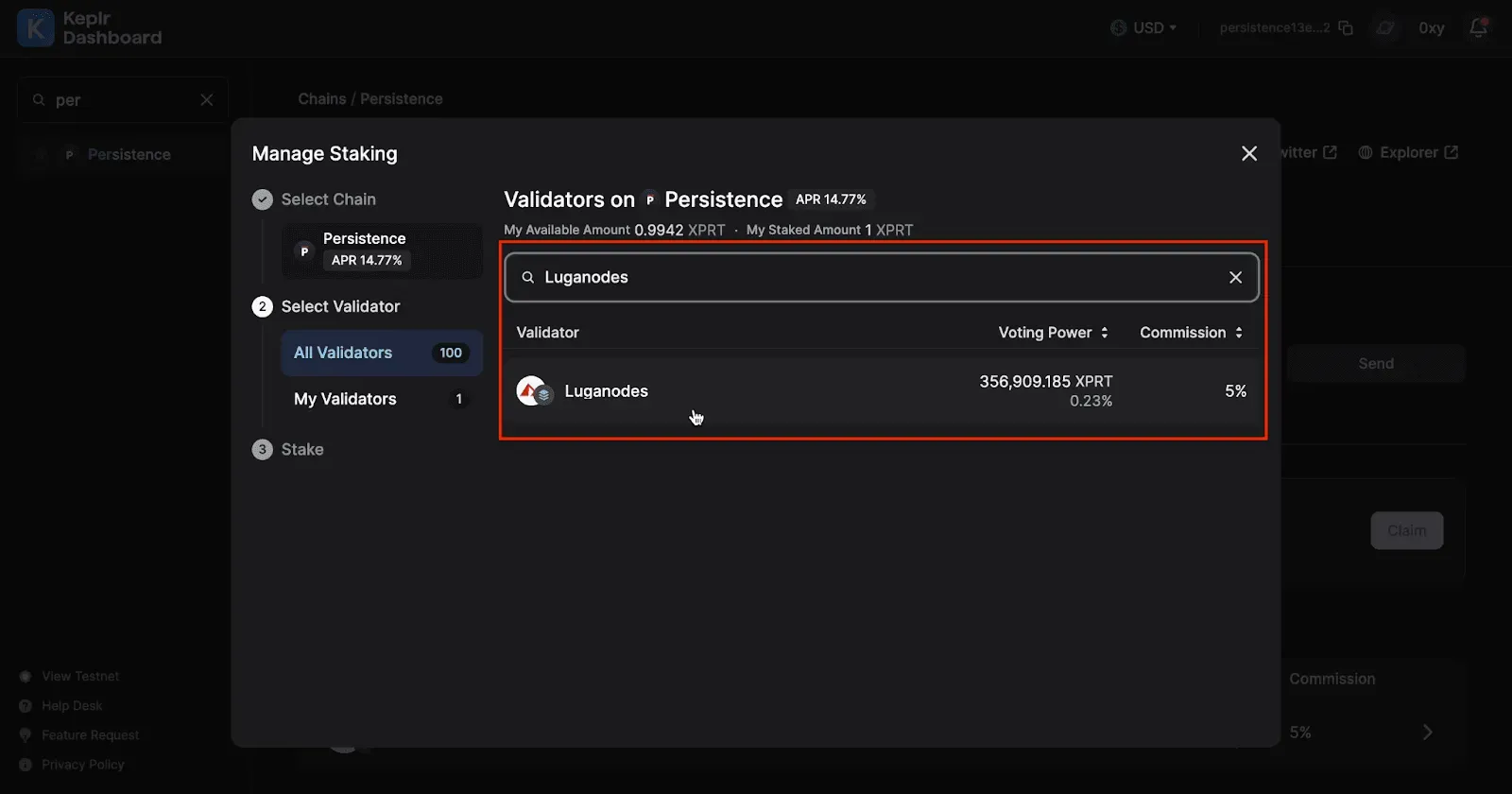Click the Claim button behind the dialog
Image resolution: width=1512 pixels, height=794 pixels.
coord(1407,530)
